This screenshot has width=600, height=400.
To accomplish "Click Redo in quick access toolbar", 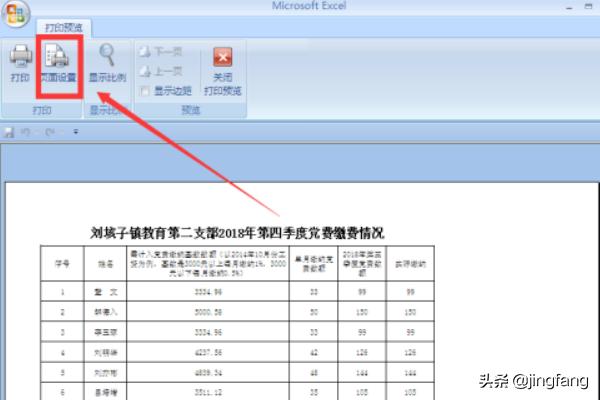I will (48, 132).
